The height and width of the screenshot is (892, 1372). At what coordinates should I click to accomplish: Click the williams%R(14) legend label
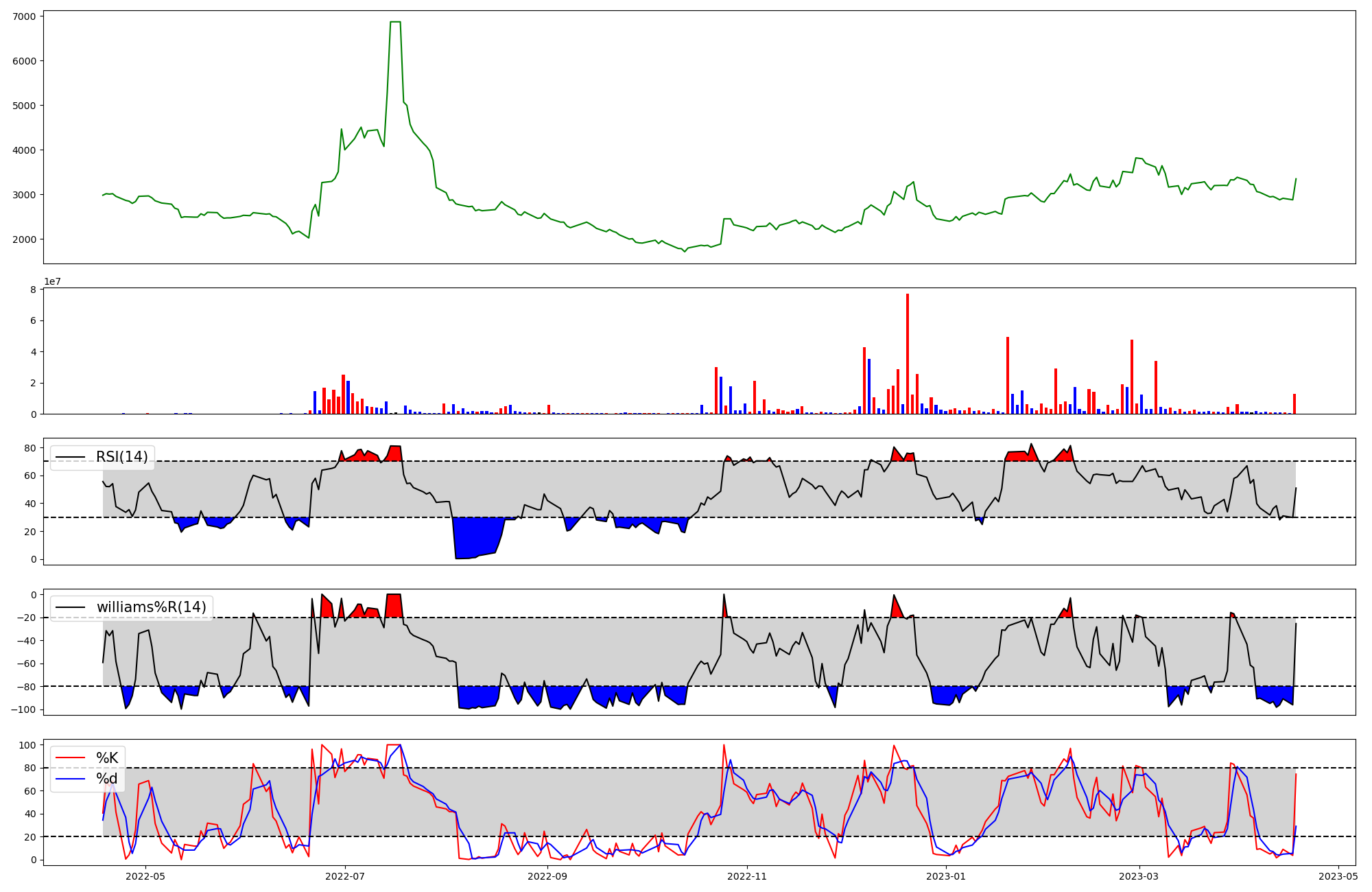click(x=151, y=607)
